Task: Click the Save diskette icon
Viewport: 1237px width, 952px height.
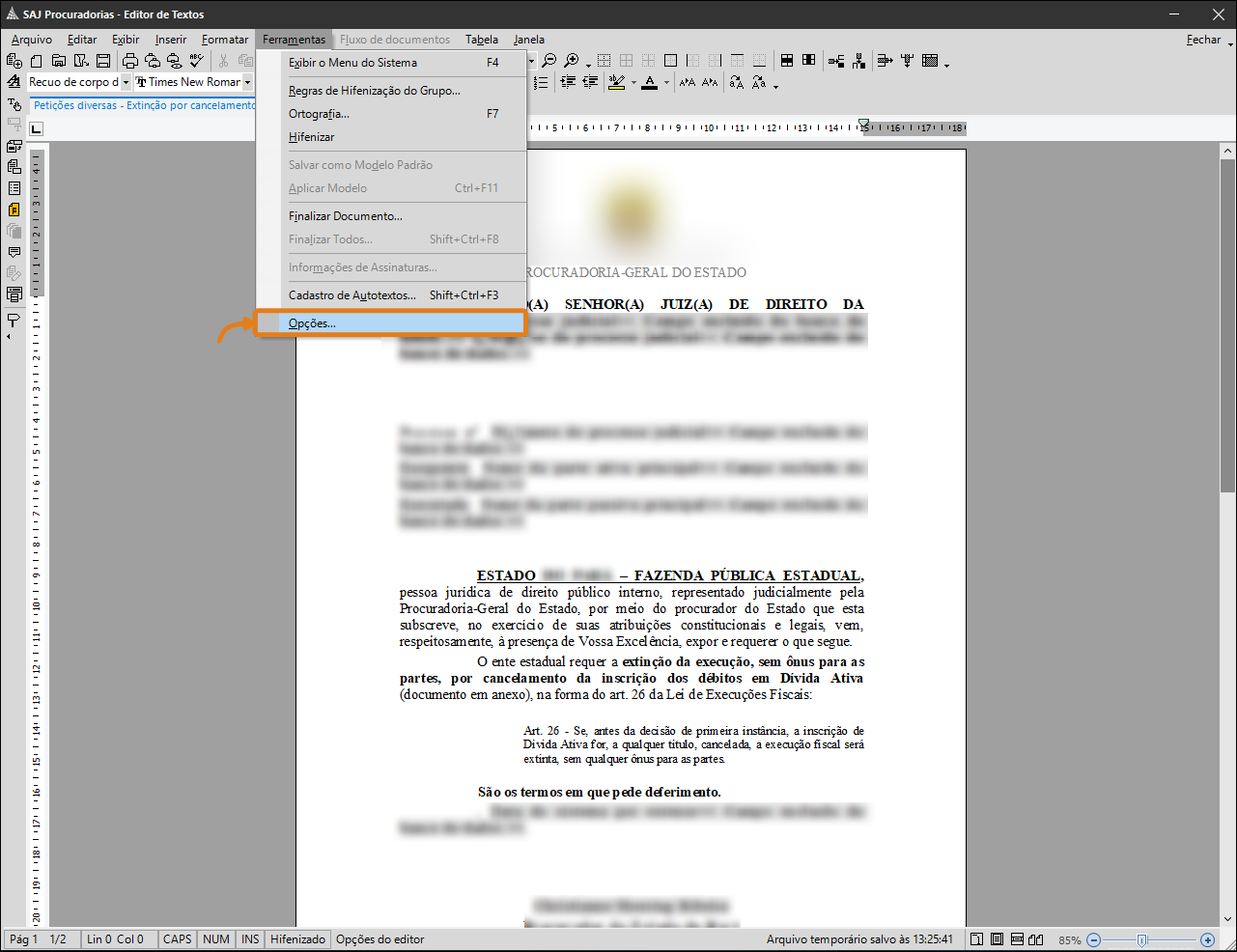Action: (102, 61)
